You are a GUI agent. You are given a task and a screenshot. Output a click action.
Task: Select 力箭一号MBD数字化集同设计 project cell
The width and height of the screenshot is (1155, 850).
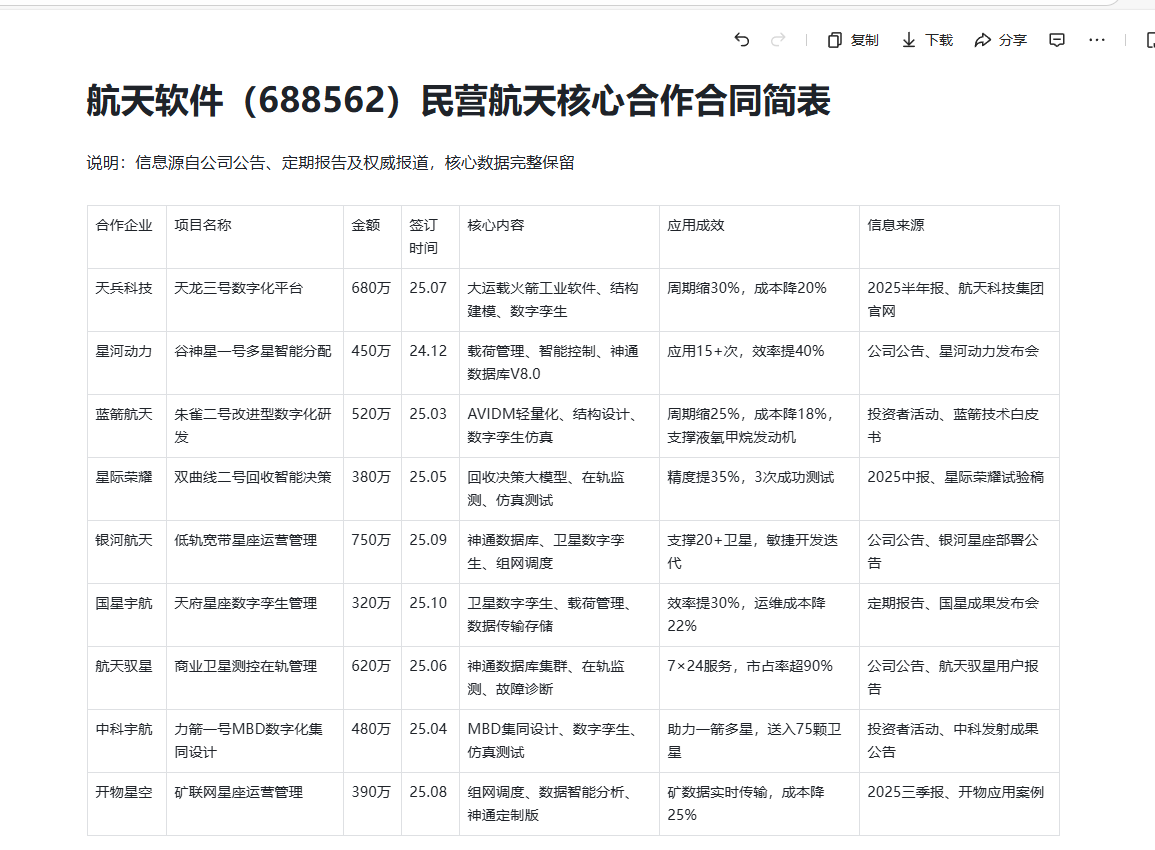[255, 740]
